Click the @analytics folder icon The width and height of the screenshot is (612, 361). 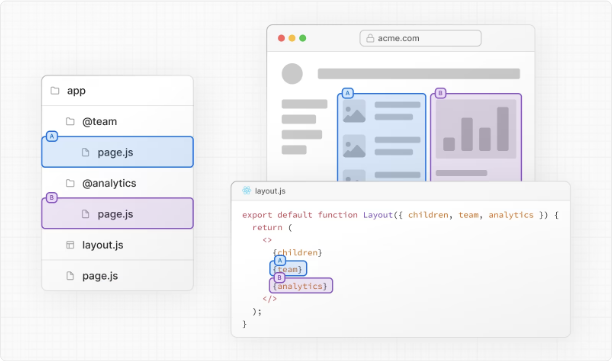70,183
